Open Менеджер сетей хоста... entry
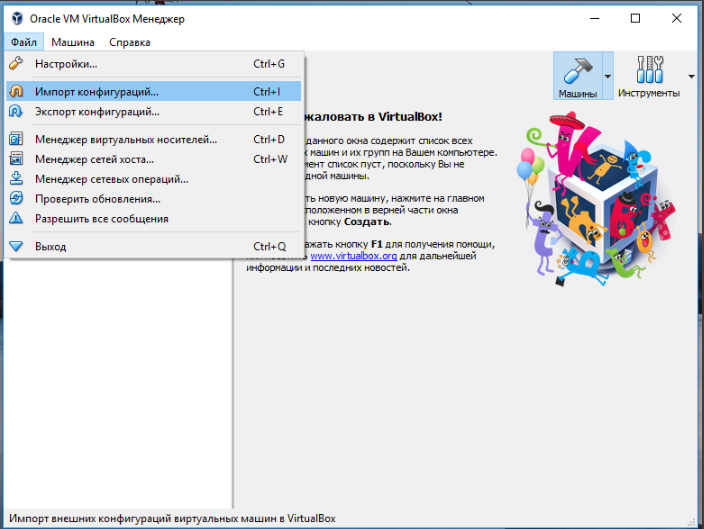Image resolution: width=704 pixels, height=529 pixels. pos(154,159)
